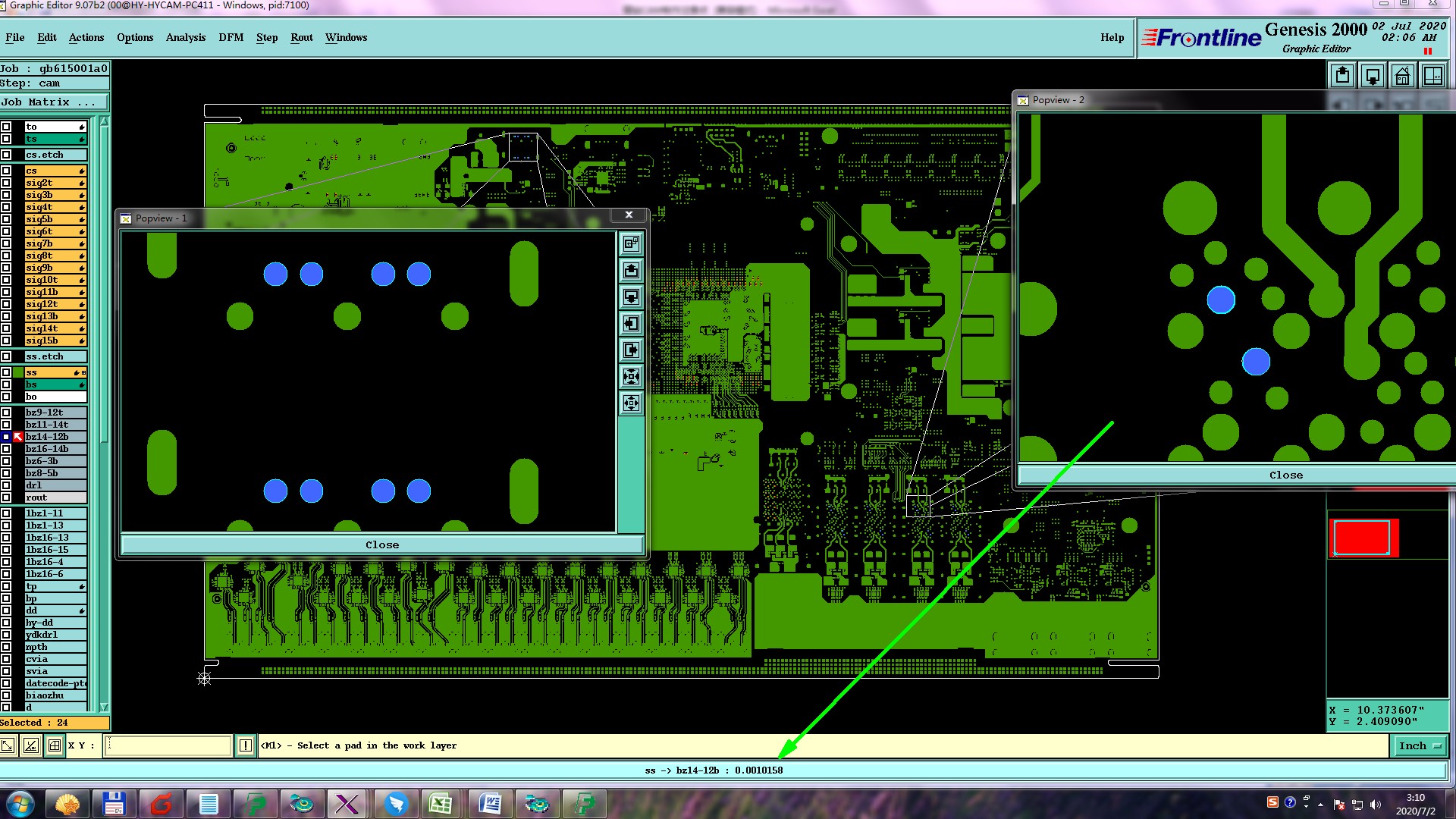Open the DFM menu
1456x819 pixels.
tap(231, 37)
